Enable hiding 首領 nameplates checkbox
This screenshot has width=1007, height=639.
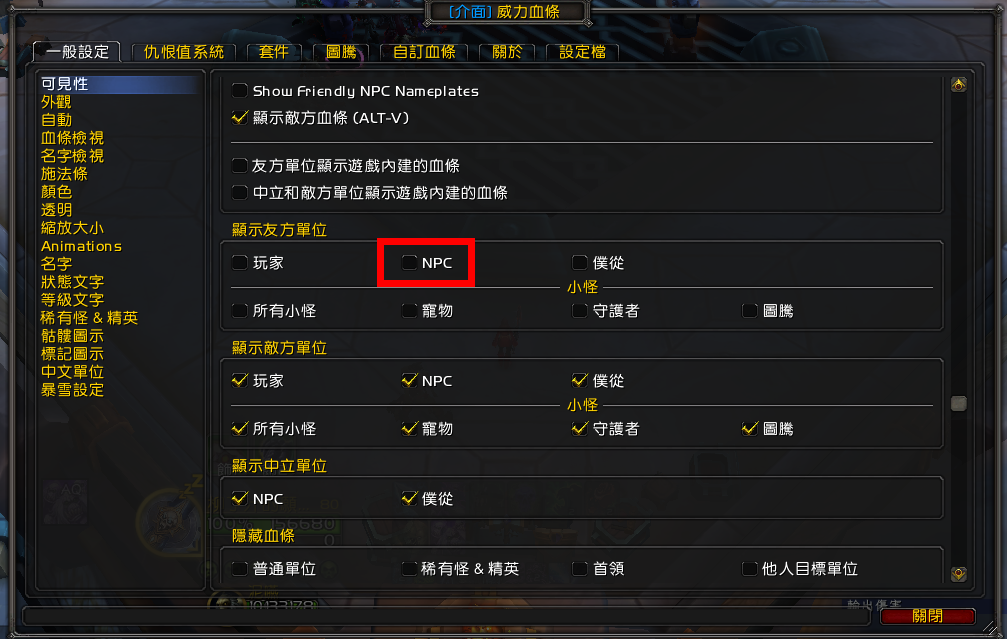(579, 568)
